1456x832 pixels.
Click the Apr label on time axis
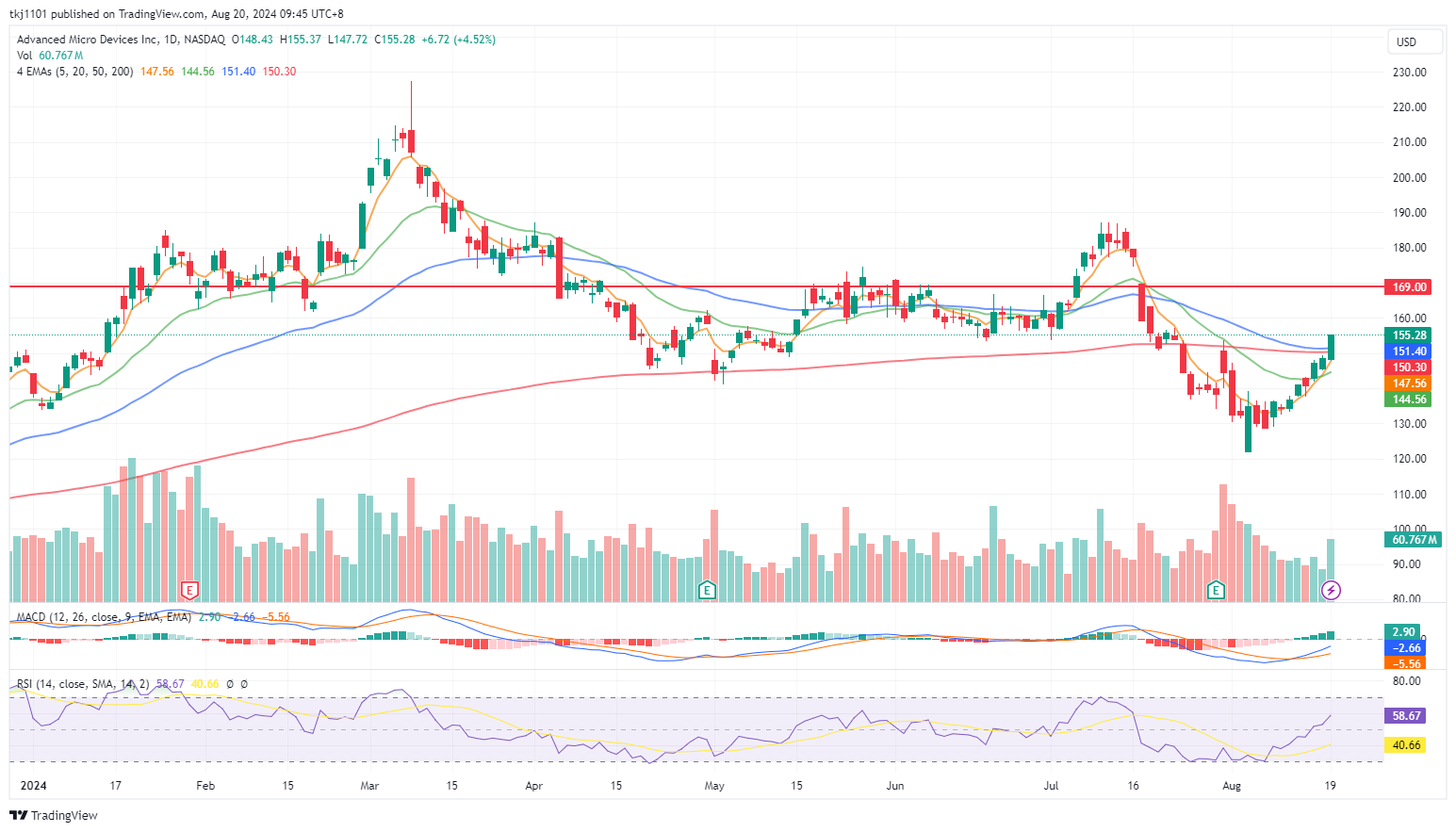533,786
